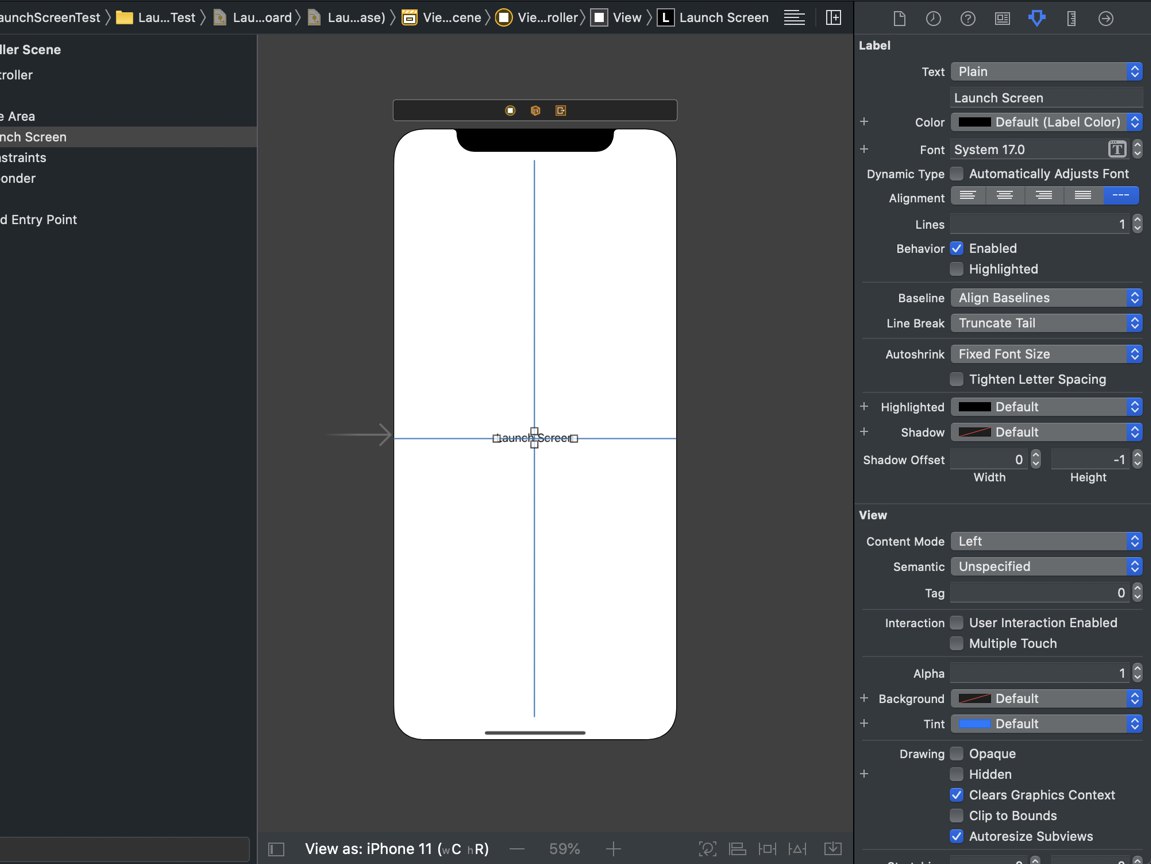Screen dimensions: 1151x864
Task: Select center text alignment button
Action: (1005, 196)
